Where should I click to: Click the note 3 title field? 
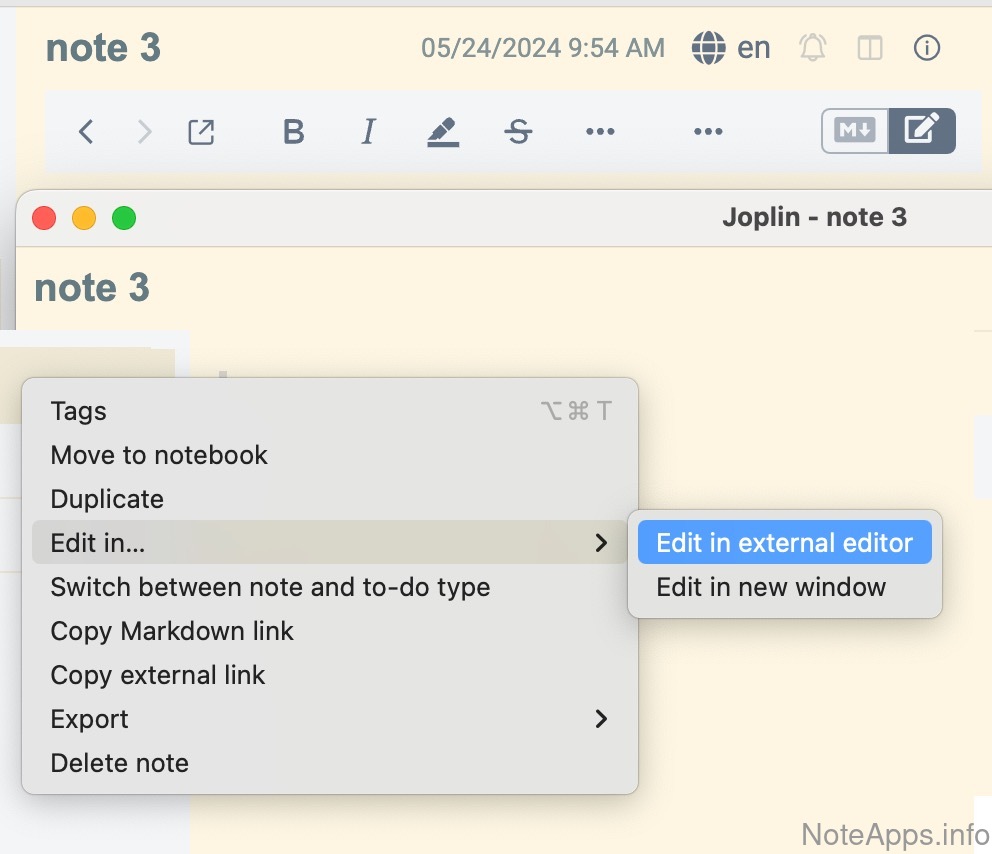(x=103, y=48)
